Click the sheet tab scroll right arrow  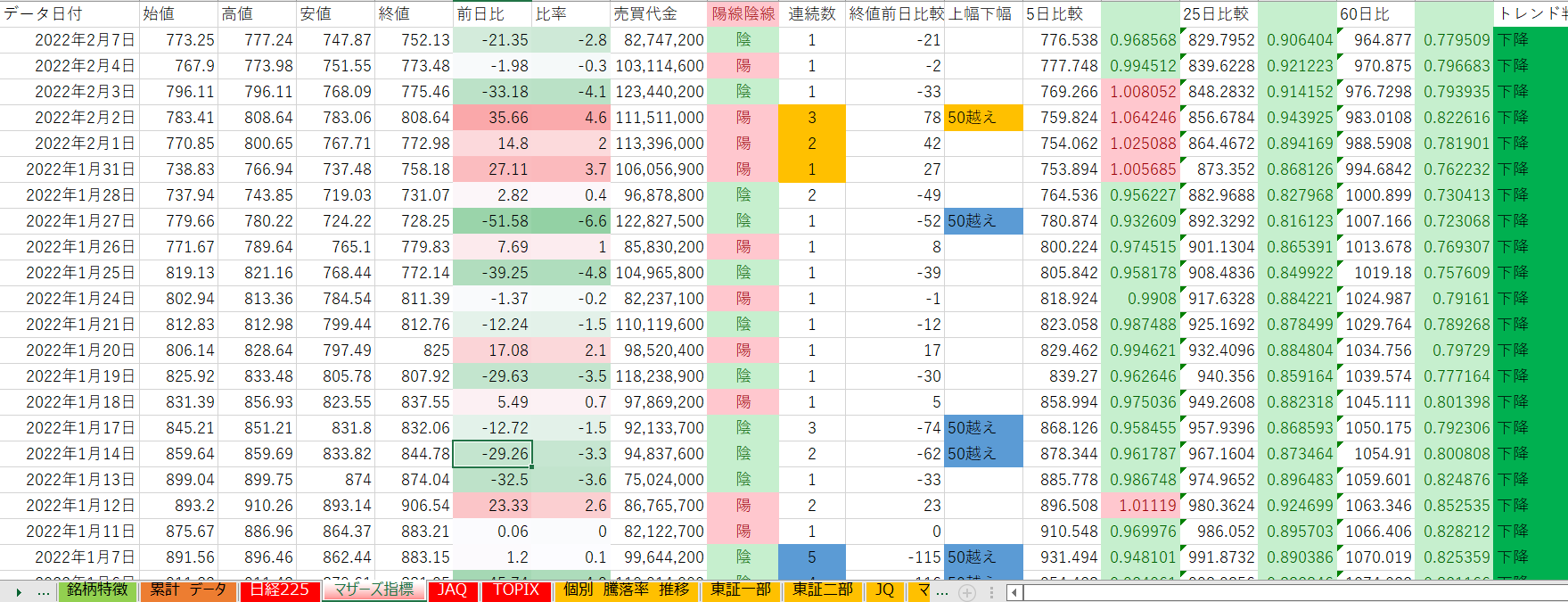tap(18, 591)
